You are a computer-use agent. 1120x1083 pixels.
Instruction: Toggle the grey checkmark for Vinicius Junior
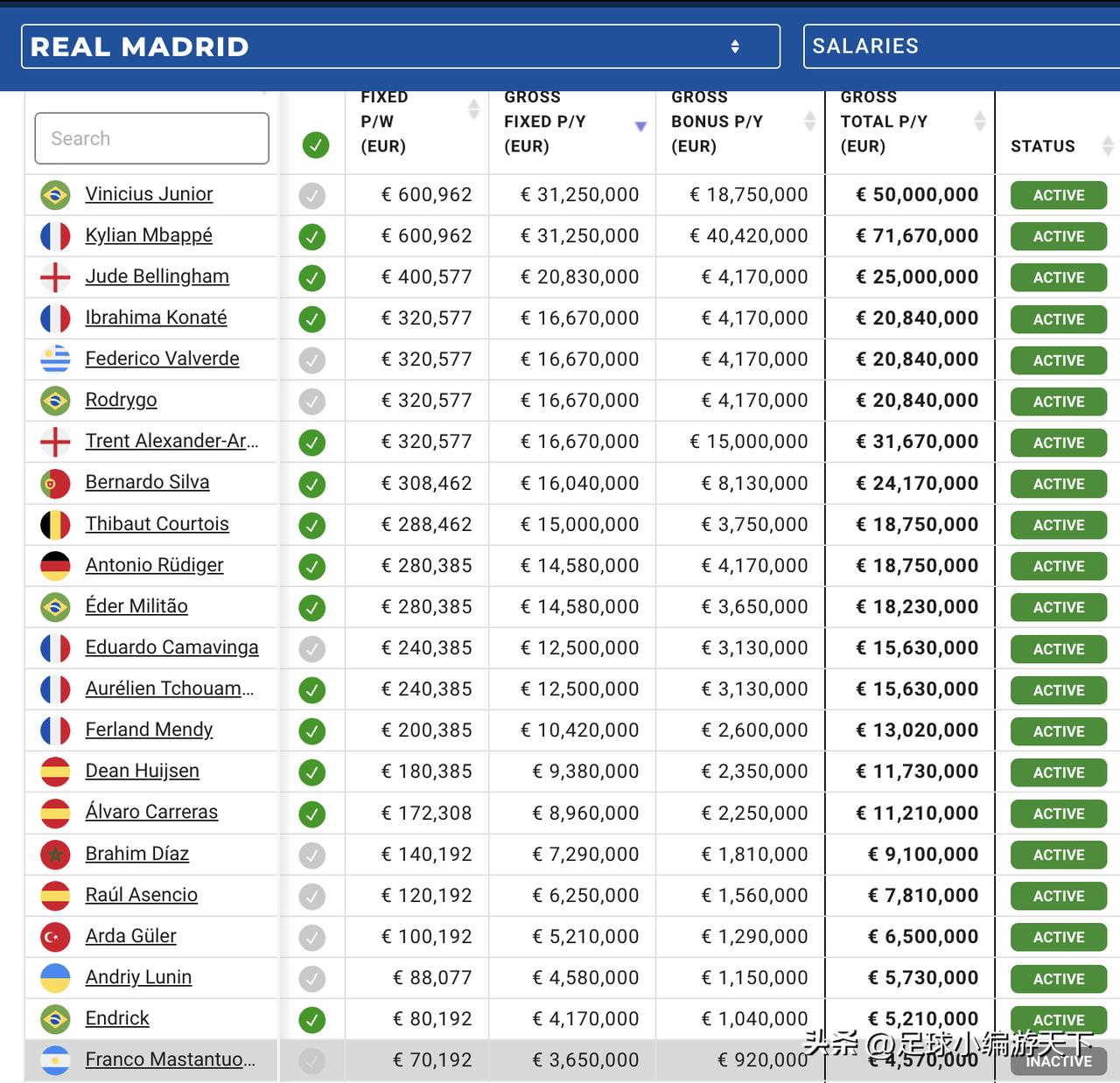pos(311,196)
